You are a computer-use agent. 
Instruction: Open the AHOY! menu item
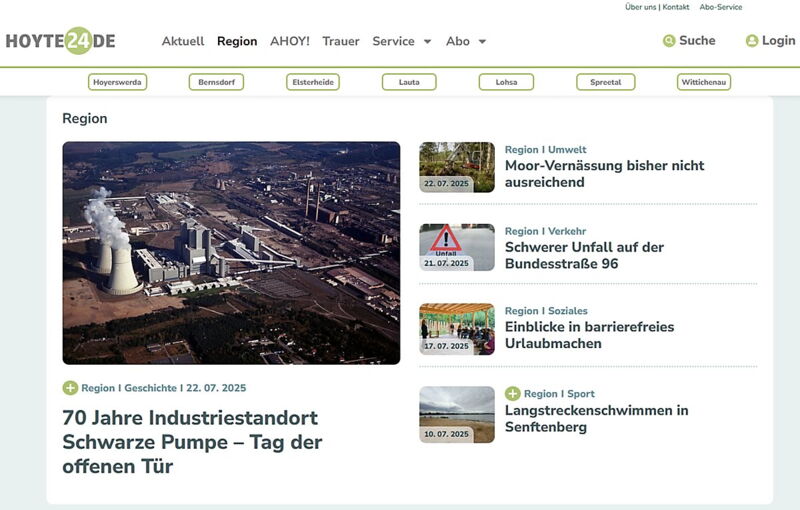pos(290,41)
